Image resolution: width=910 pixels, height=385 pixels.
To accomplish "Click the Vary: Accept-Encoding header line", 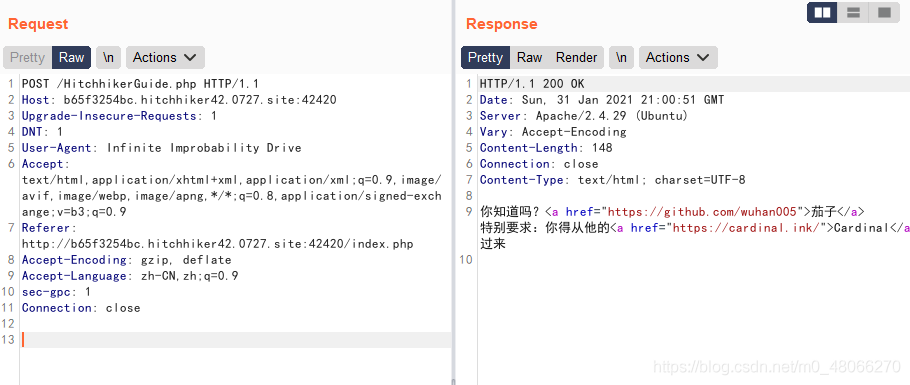I will (x=553, y=132).
